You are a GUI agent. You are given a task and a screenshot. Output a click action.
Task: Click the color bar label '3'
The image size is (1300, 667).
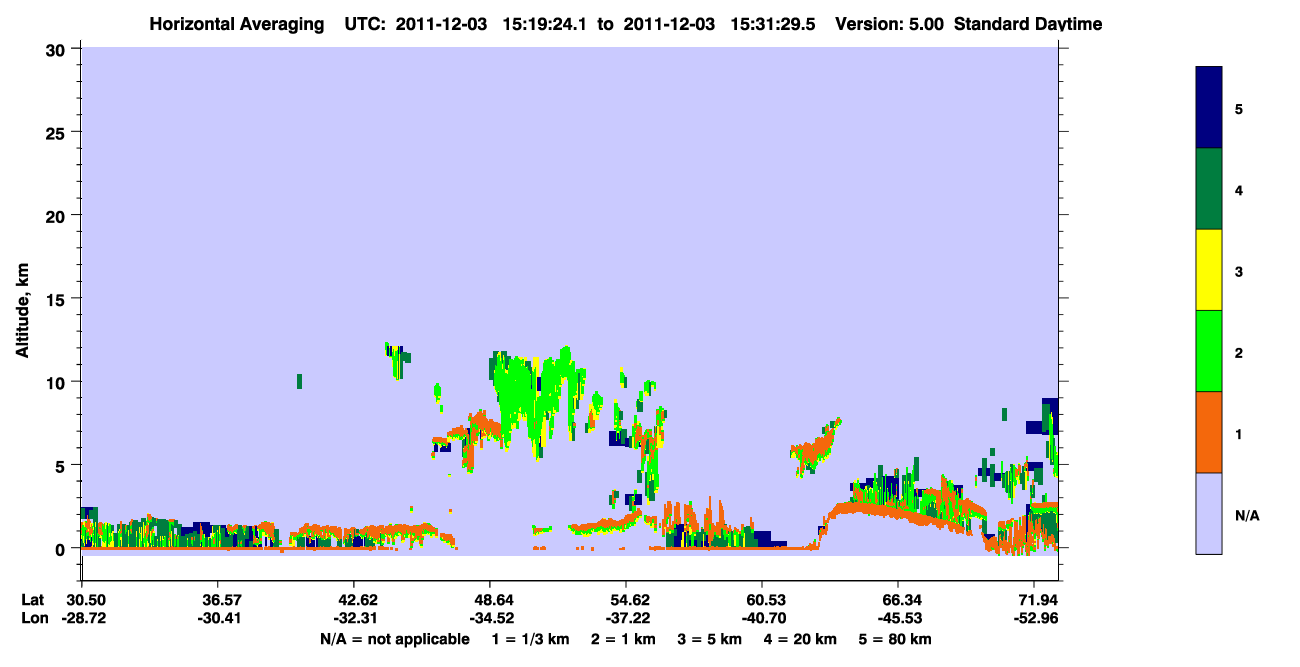pyautogui.click(x=1239, y=271)
